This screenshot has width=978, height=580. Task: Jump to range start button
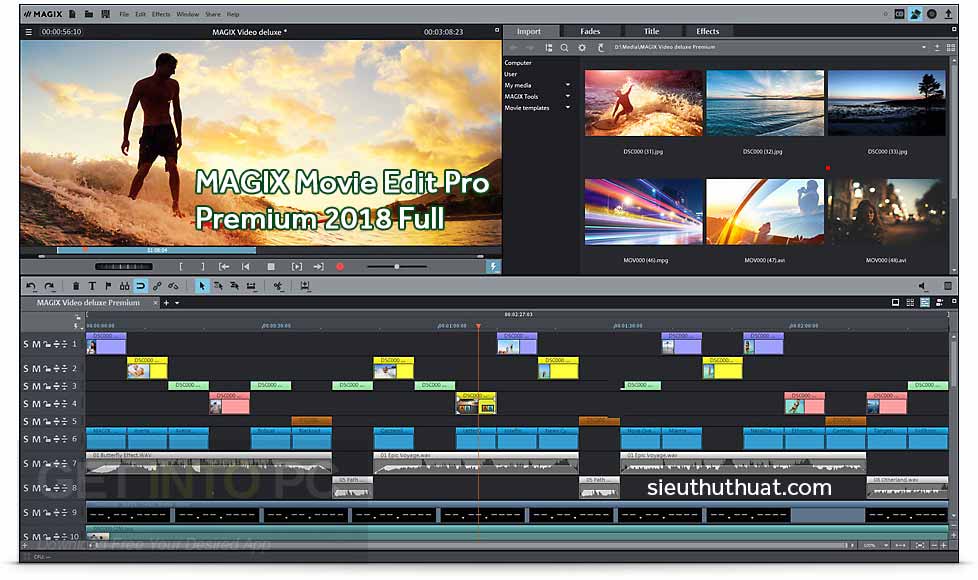[224, 267]
